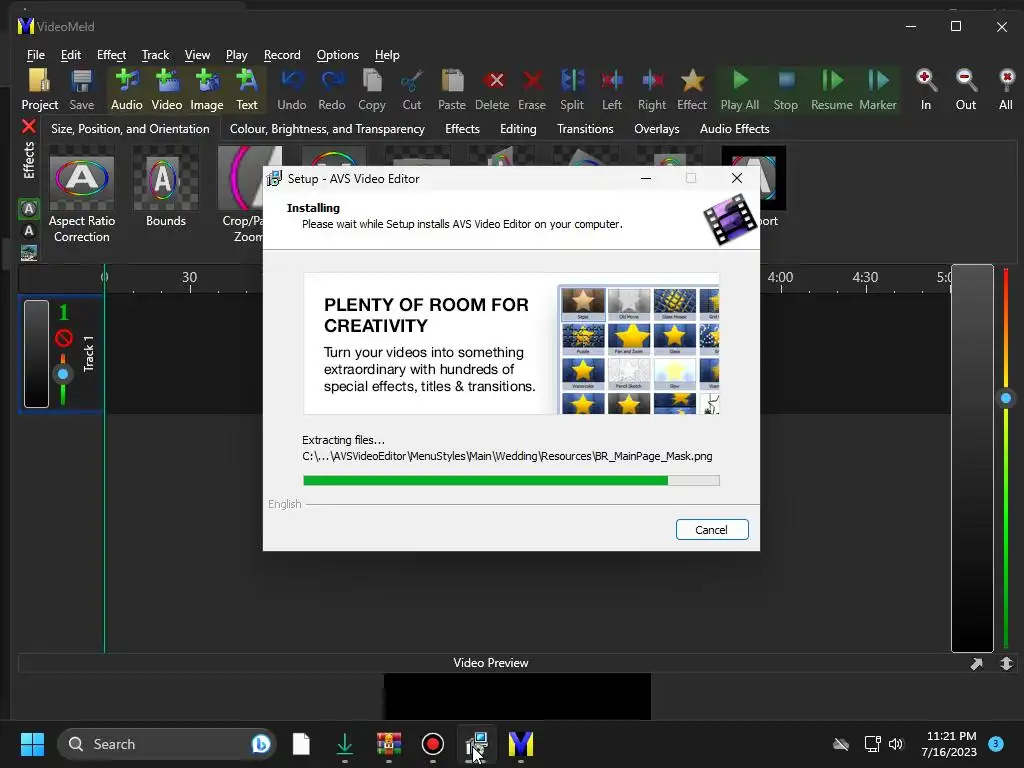
Task: Click the Track 1 volume slider knob
Action: pyautogui.click(x=63, y=374)
